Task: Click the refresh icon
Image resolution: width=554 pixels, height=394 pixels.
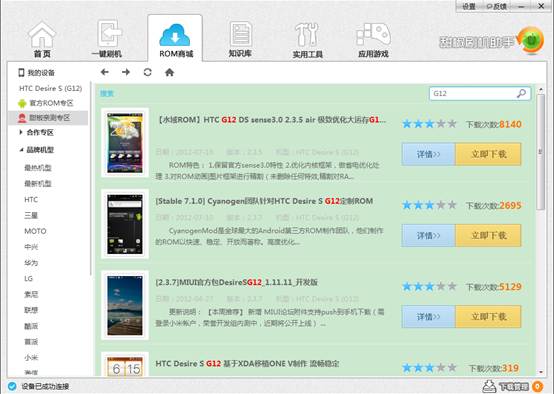Action: [x=148, y=72]
